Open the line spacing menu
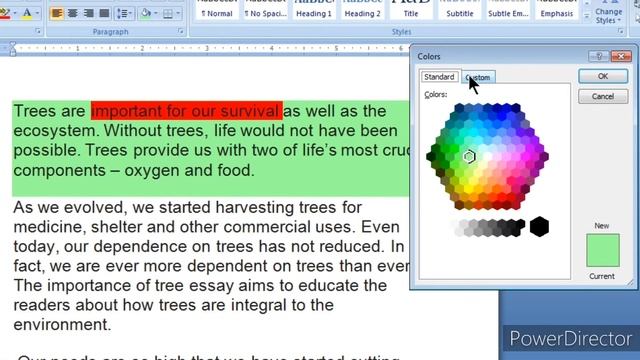The width and height of the screenshot is (640, 360). [x=124, y=13]
